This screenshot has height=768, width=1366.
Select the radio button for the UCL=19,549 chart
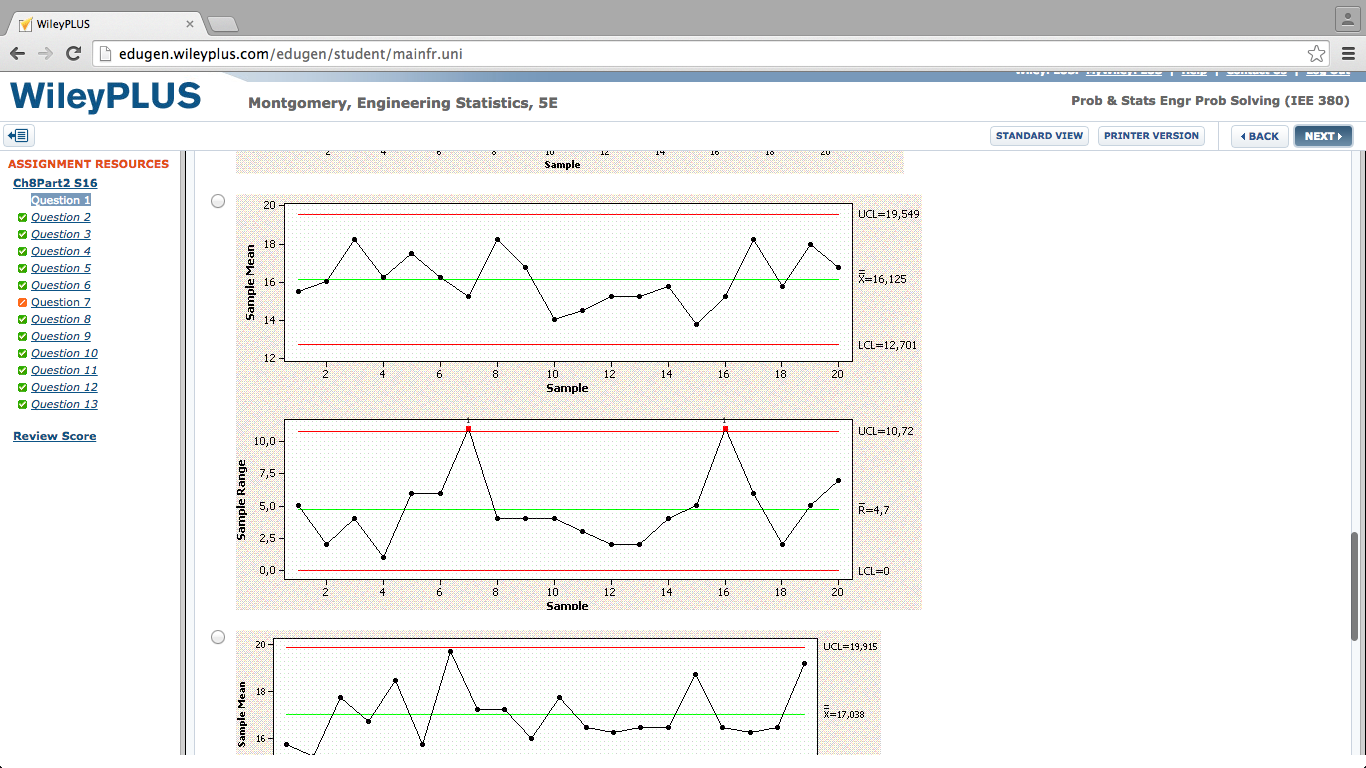[218, 201]
